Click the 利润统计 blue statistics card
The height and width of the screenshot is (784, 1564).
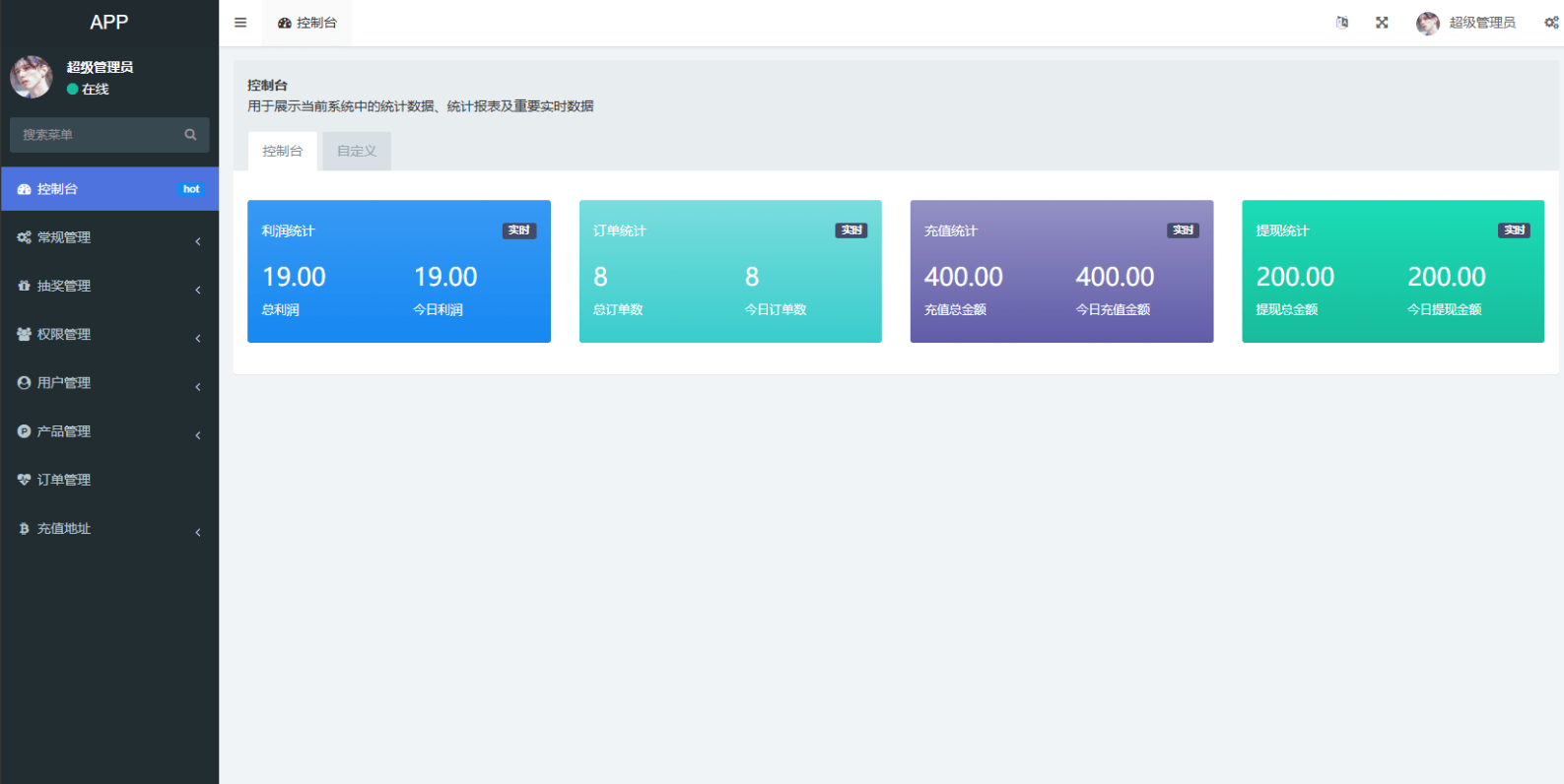399,272
